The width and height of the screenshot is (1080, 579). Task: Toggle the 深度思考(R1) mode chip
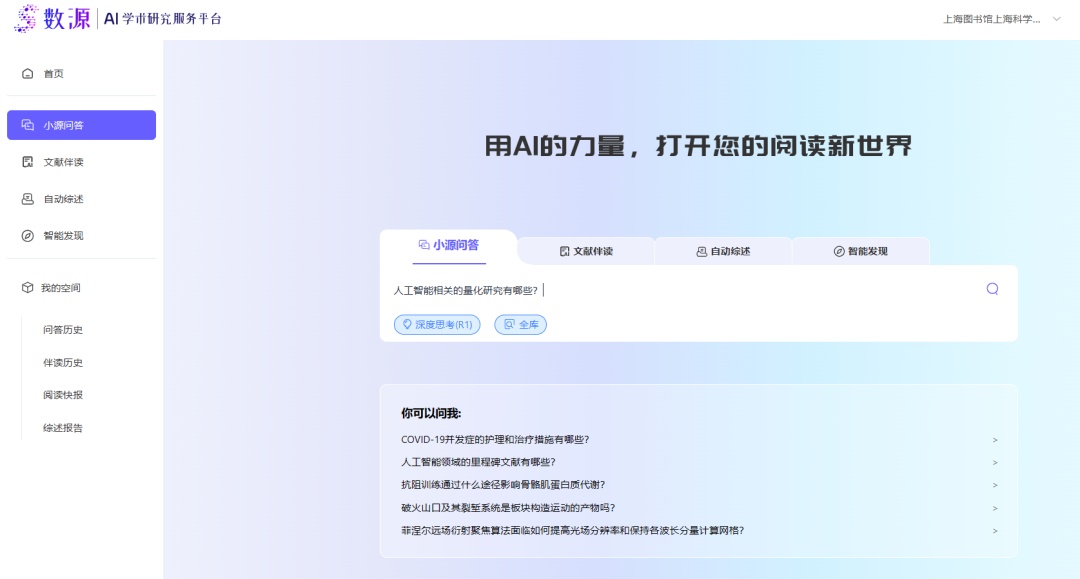click(x=437, y=325)
